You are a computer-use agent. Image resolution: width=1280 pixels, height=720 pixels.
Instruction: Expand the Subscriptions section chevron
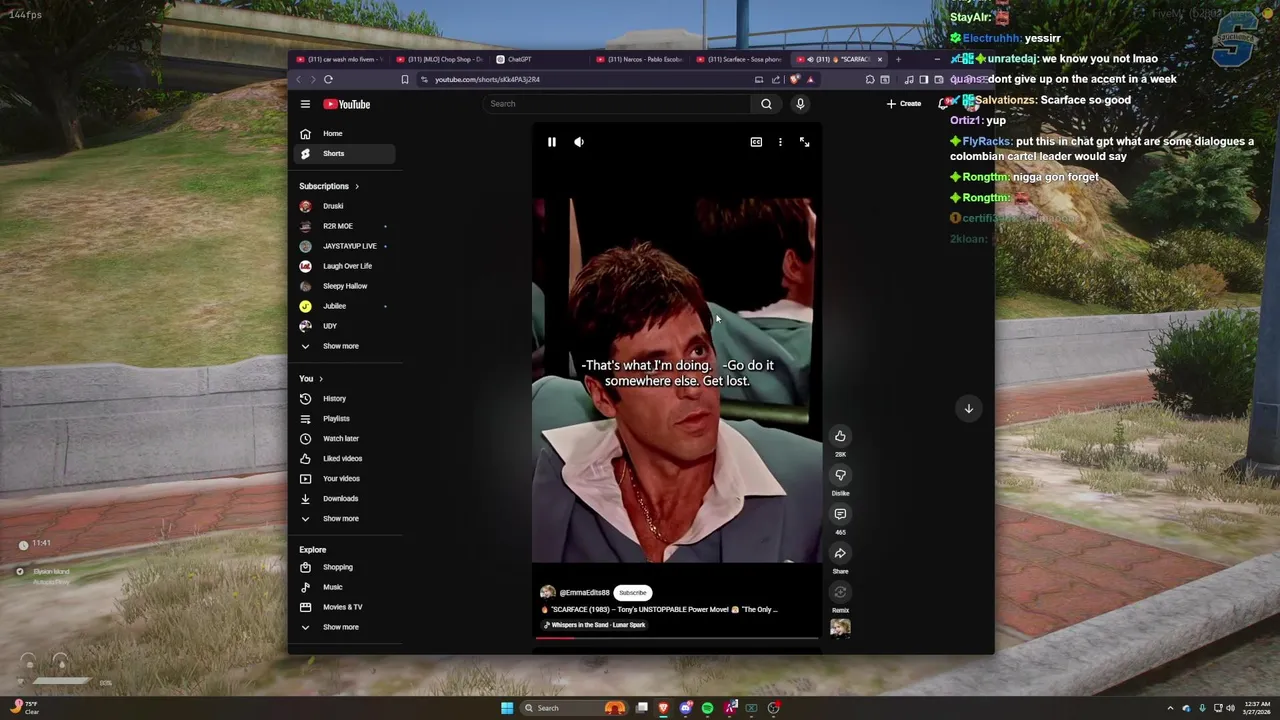[356, 186]
